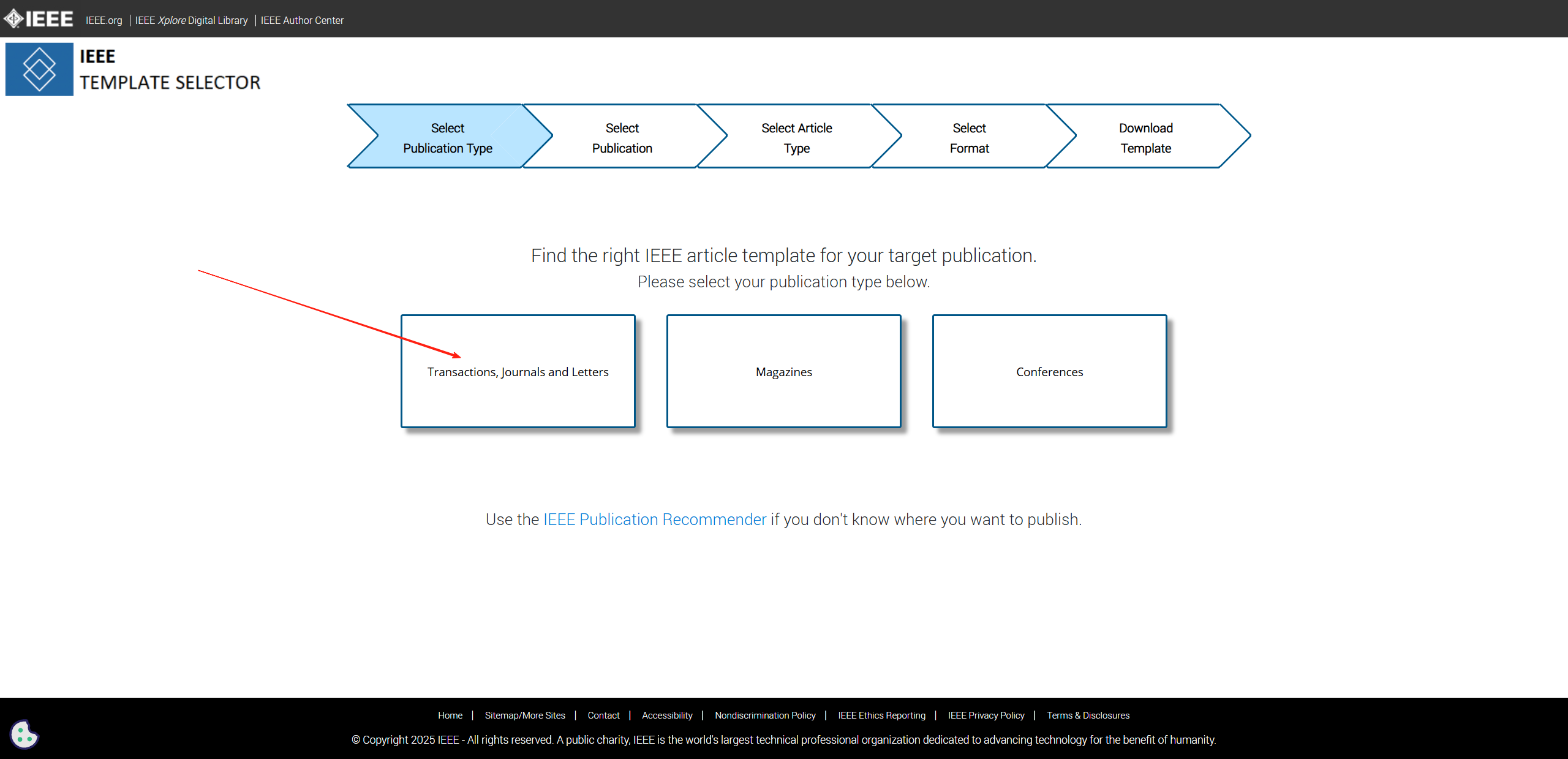
Task: Open the Accessibility footer link
Action: coord(667,715)
